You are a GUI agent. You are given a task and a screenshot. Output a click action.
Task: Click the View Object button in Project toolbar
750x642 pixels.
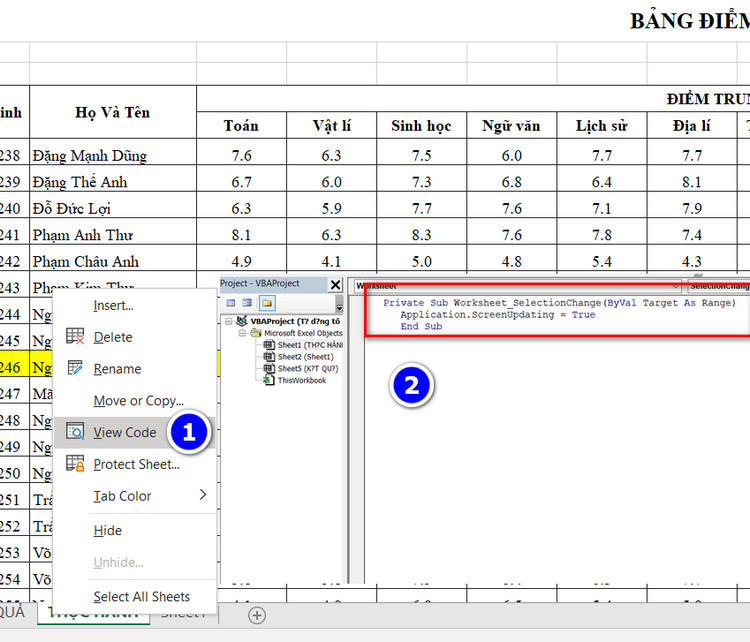[245, 303]
